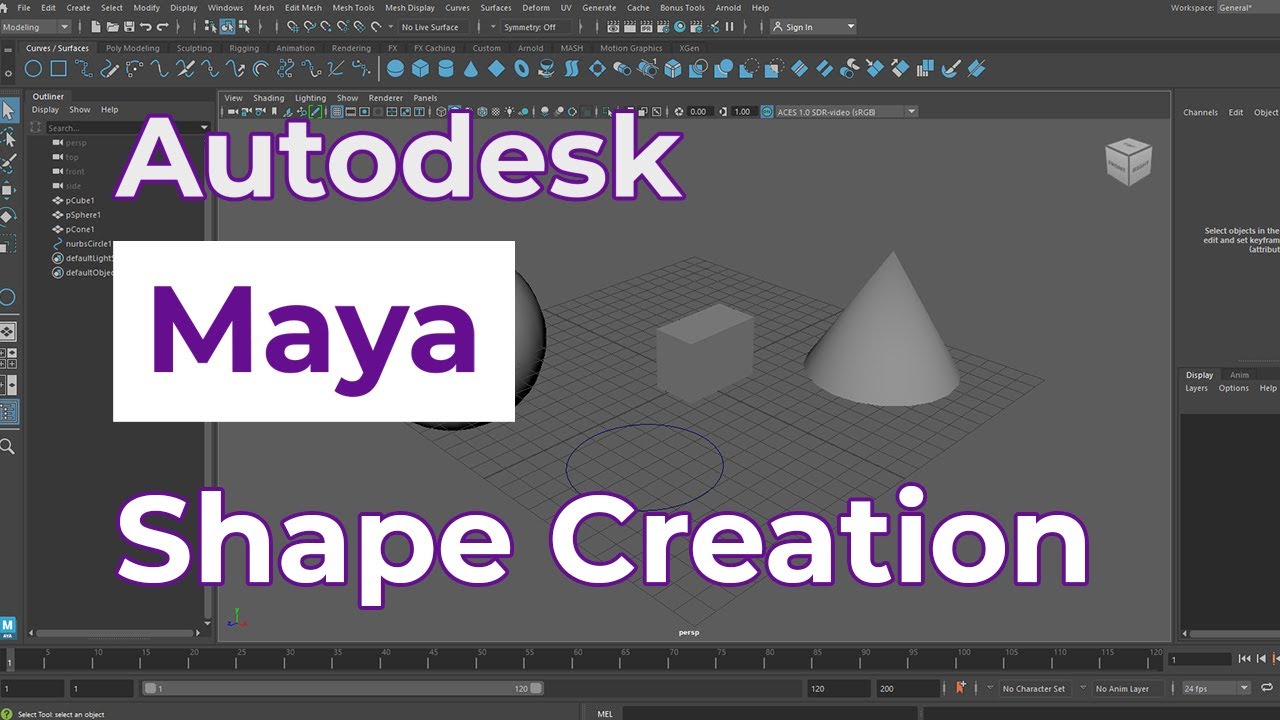The width and height of the screenshot is (1280, 720).
Task: Create a NURBS Cube from shelf
Action: coord(421,68)
